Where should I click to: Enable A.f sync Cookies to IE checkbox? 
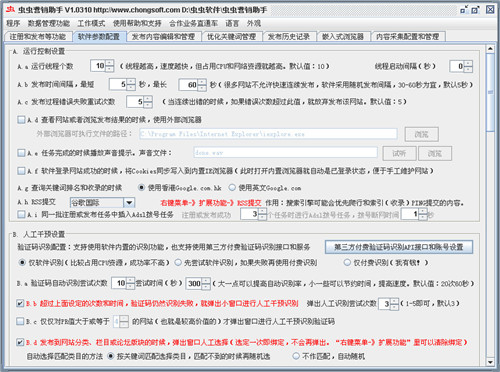[x=21, y=171]
